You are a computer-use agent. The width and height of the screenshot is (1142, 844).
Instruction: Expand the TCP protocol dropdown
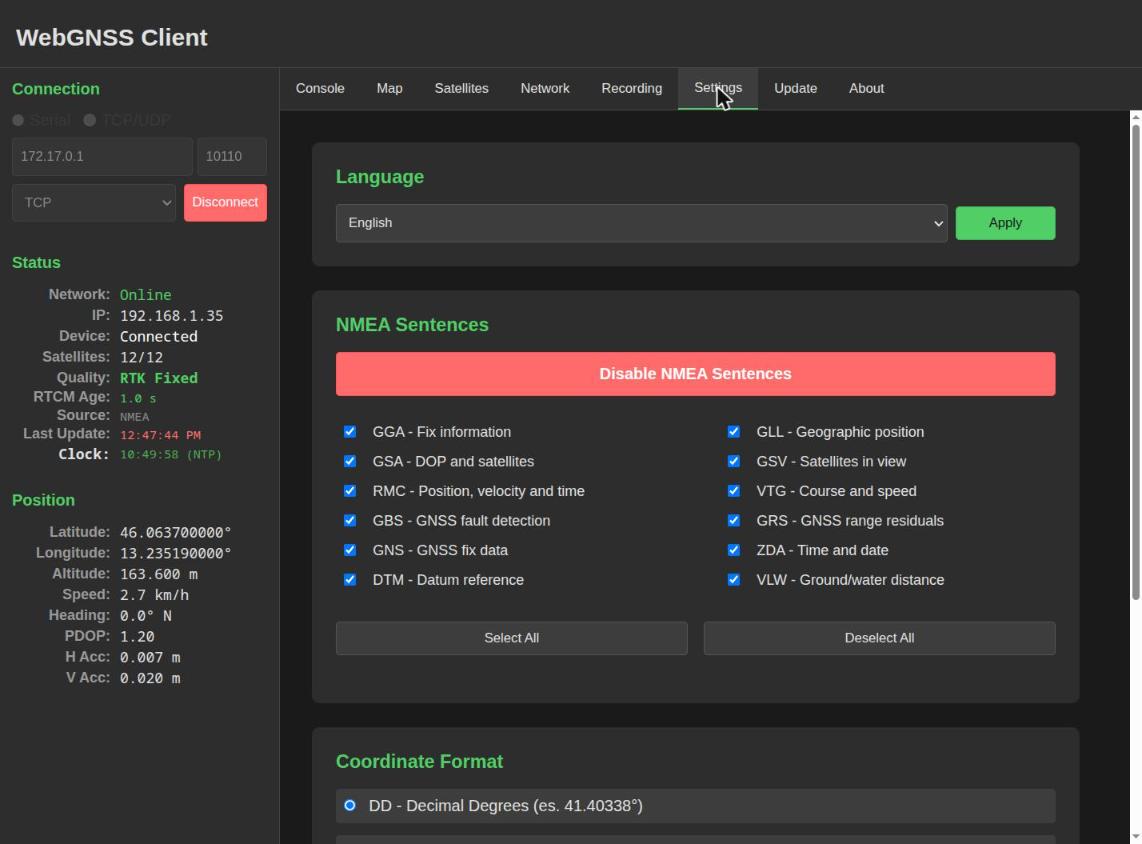(x=94, y=202)
